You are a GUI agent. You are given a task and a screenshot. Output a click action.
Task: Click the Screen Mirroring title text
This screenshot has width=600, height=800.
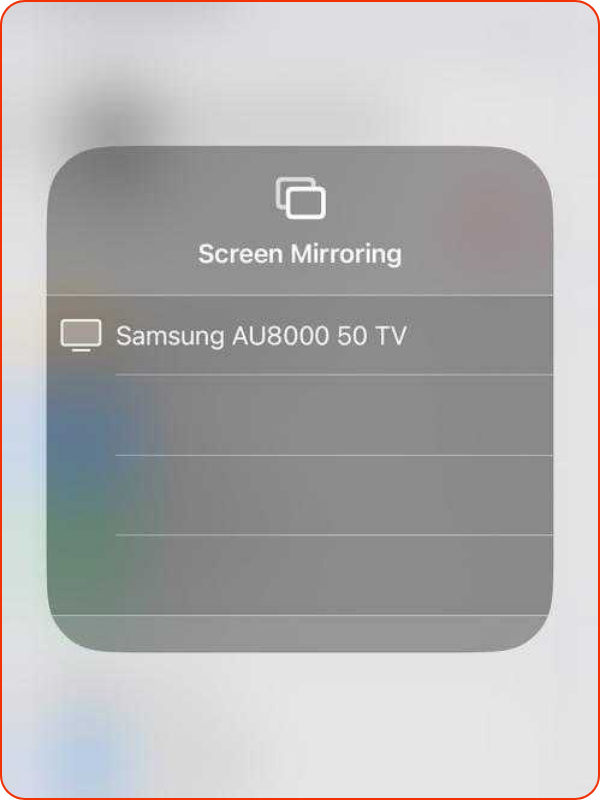tap(300, 254)
